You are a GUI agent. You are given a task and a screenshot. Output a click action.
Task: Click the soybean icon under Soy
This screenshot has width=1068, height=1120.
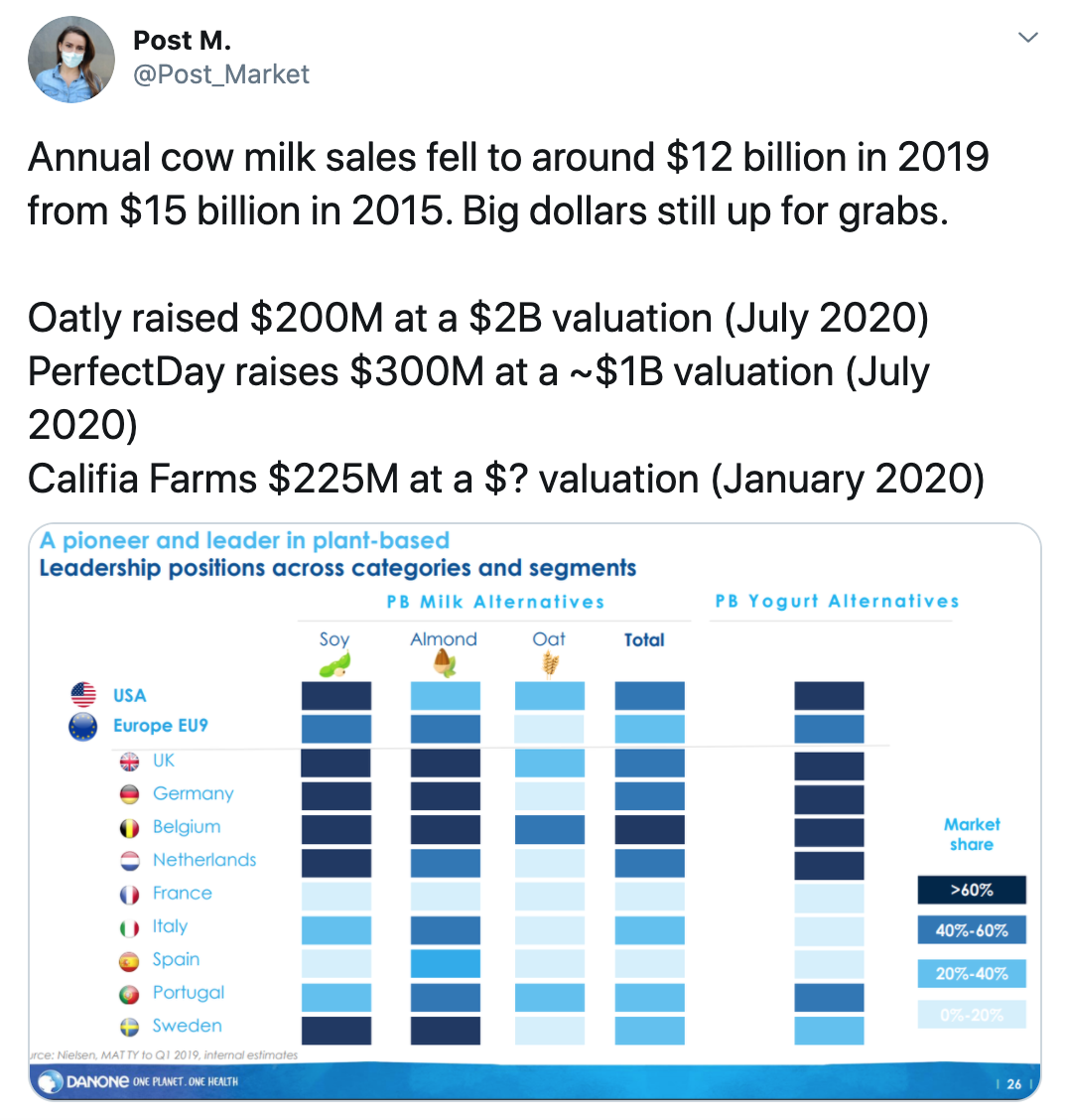[x=334, y=665]
